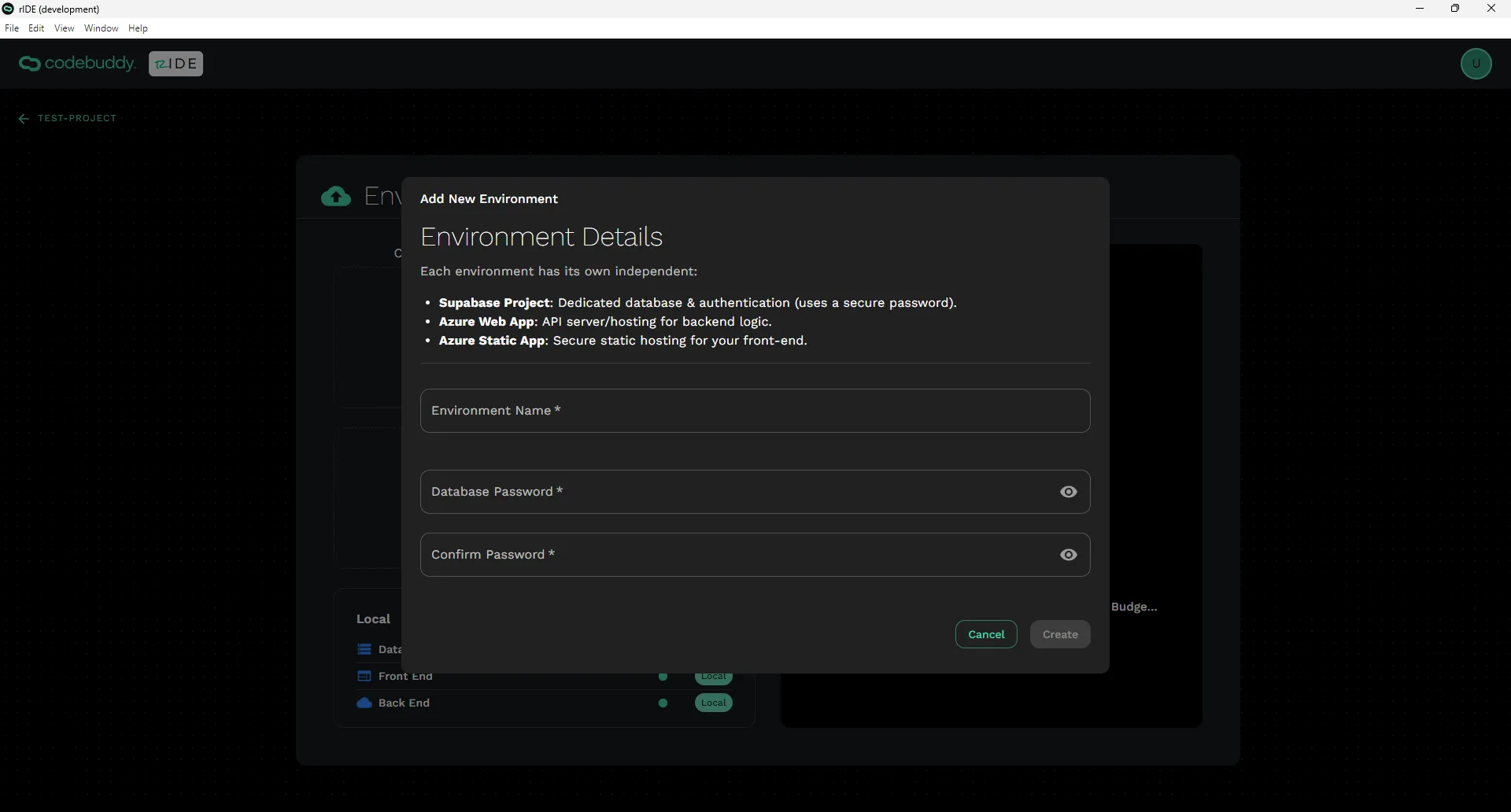Screen dimensions: 1511x812
Task: Open the View menu
Action: [x=65, y=28]
